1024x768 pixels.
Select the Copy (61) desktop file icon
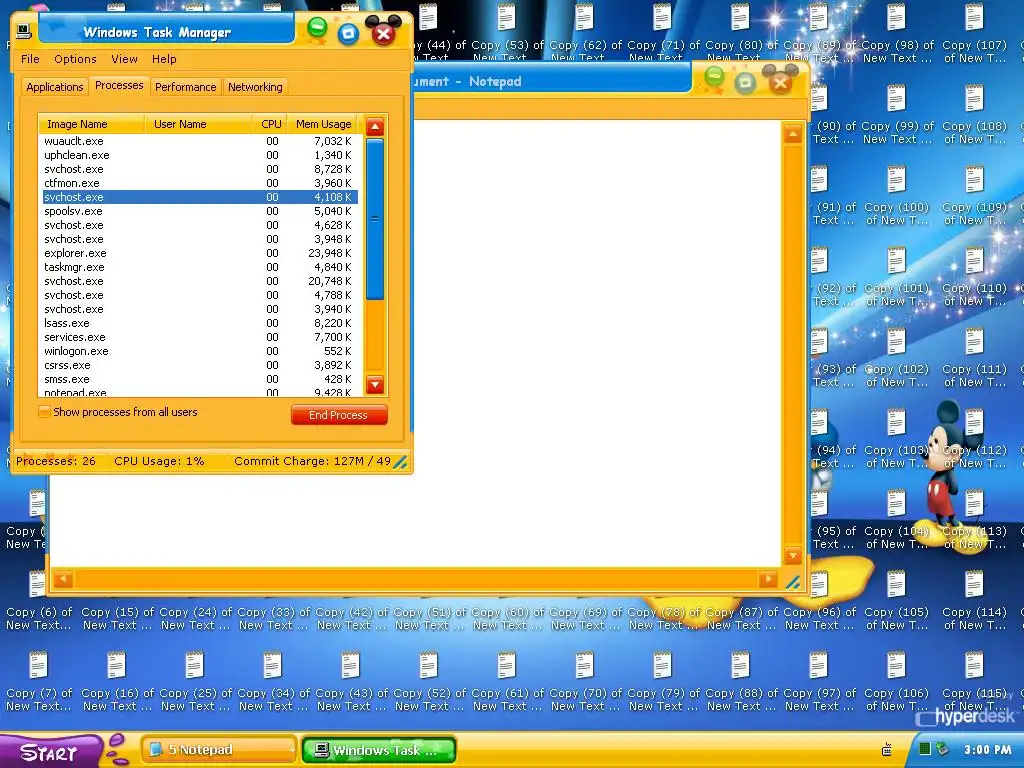click(x=506, y=665)
